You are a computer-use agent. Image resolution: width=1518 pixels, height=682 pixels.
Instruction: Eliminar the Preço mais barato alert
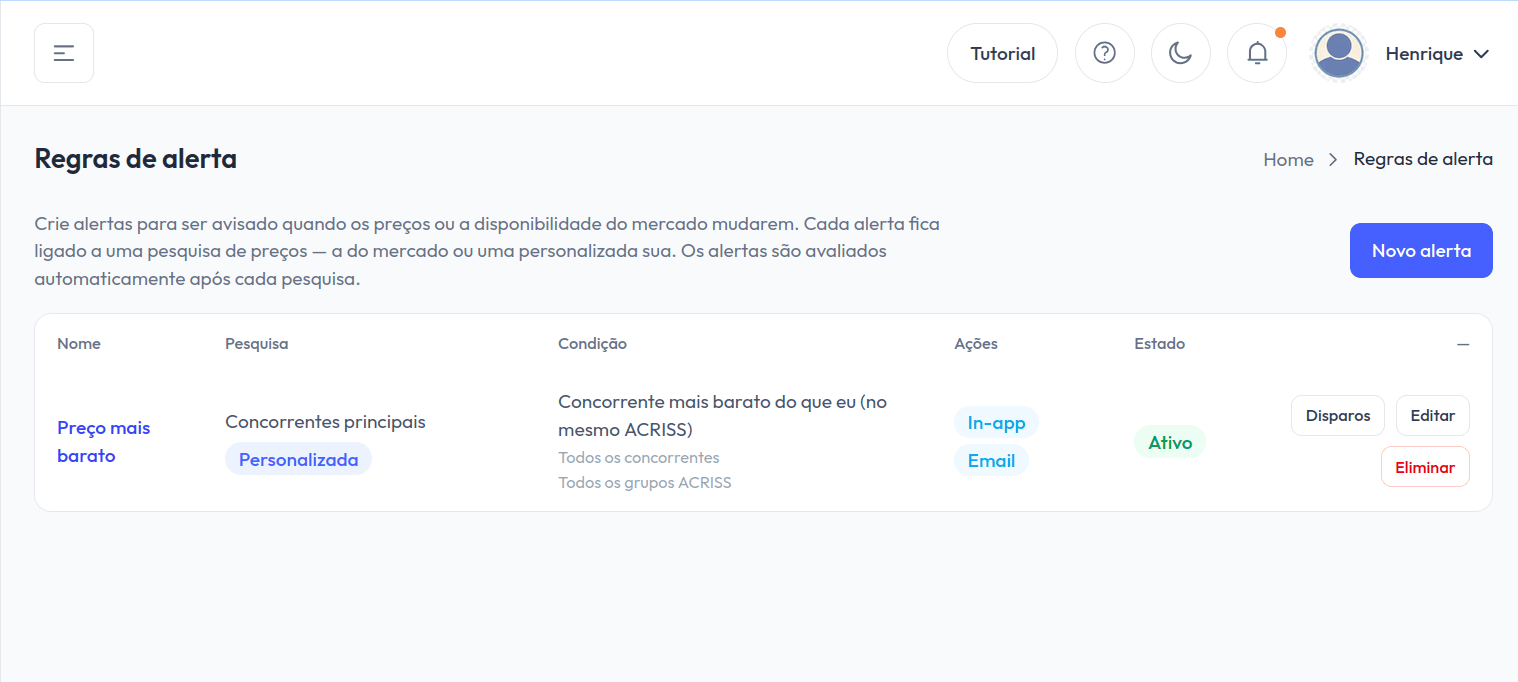tap(1425, 467)
